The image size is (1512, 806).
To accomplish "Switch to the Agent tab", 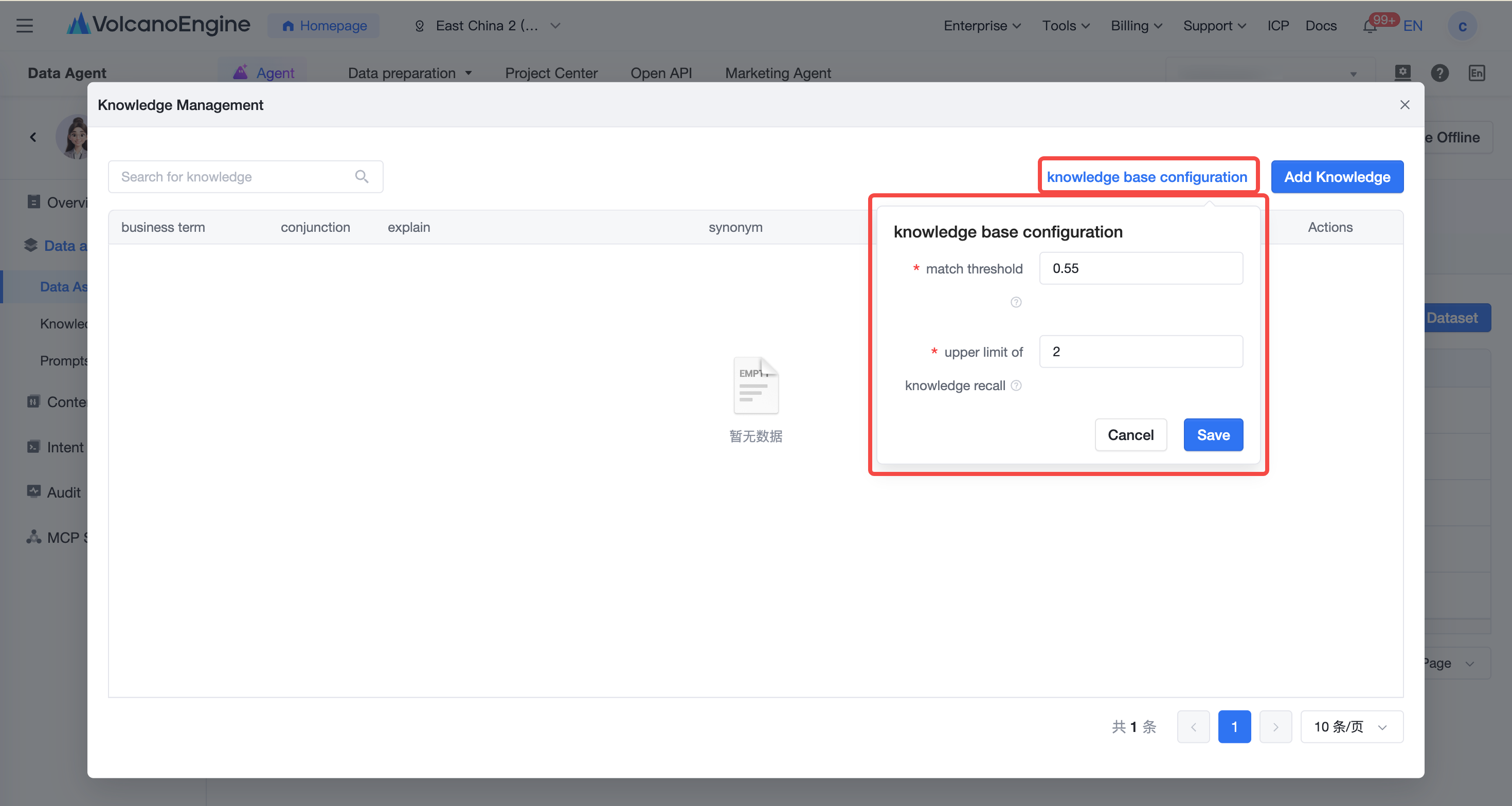I will (263, 73).
